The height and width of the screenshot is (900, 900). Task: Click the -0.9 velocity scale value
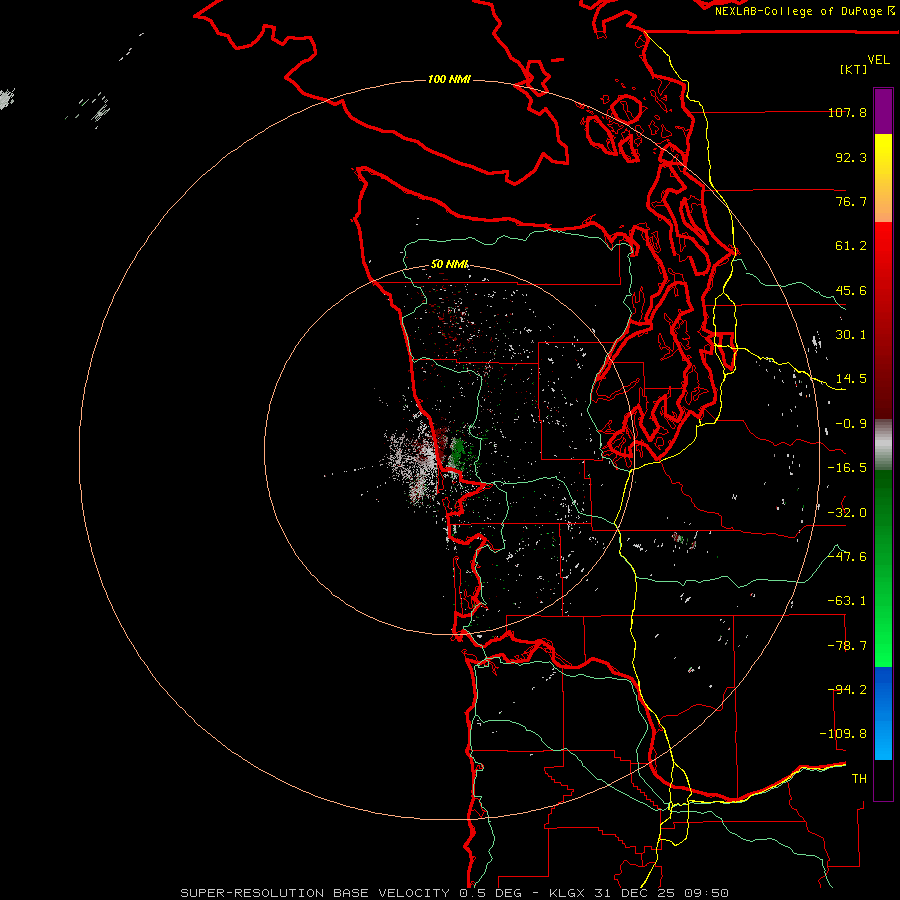(851, 424)
